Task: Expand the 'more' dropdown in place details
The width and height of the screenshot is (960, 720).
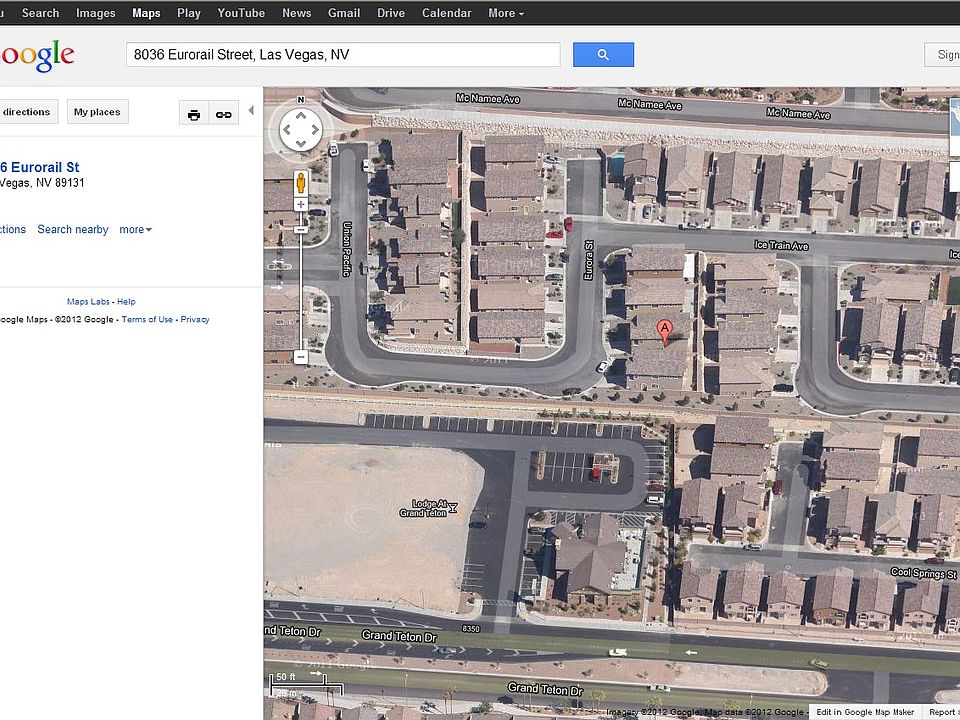Action: [x=135, y=230]
